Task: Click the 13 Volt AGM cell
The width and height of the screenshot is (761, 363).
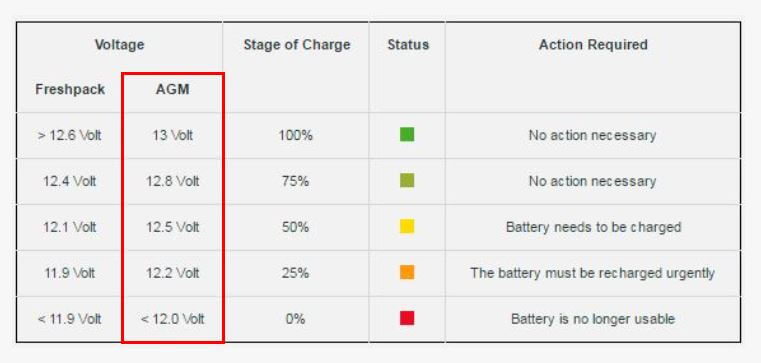Action: [172, 135]
